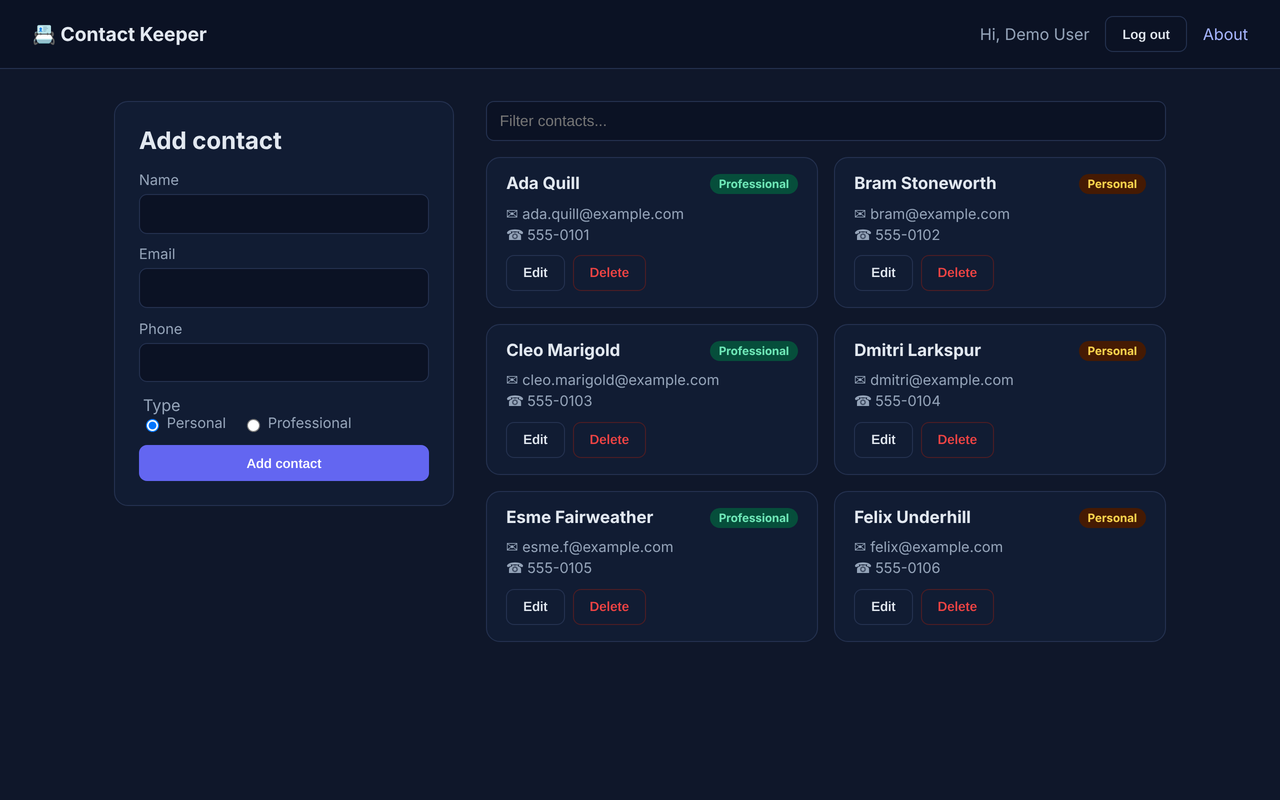Click the email felix@example.com
The height and width of the screenshot is (800, 1280).
[x=936, y=547]
